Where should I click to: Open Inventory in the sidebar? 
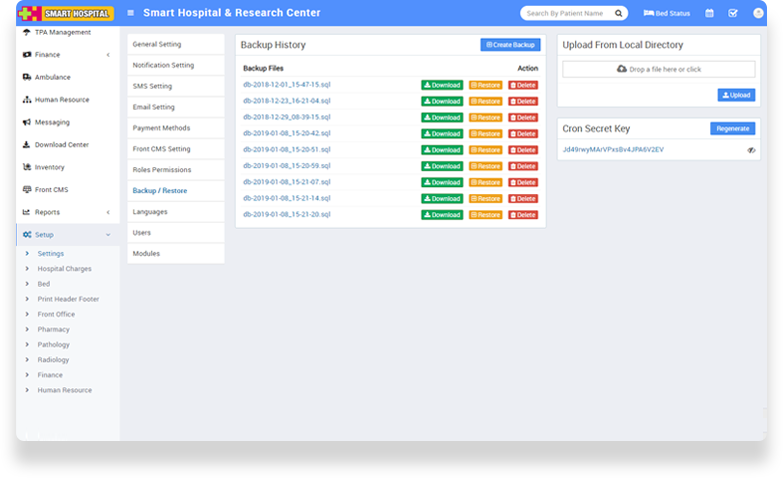pos(49,167)
